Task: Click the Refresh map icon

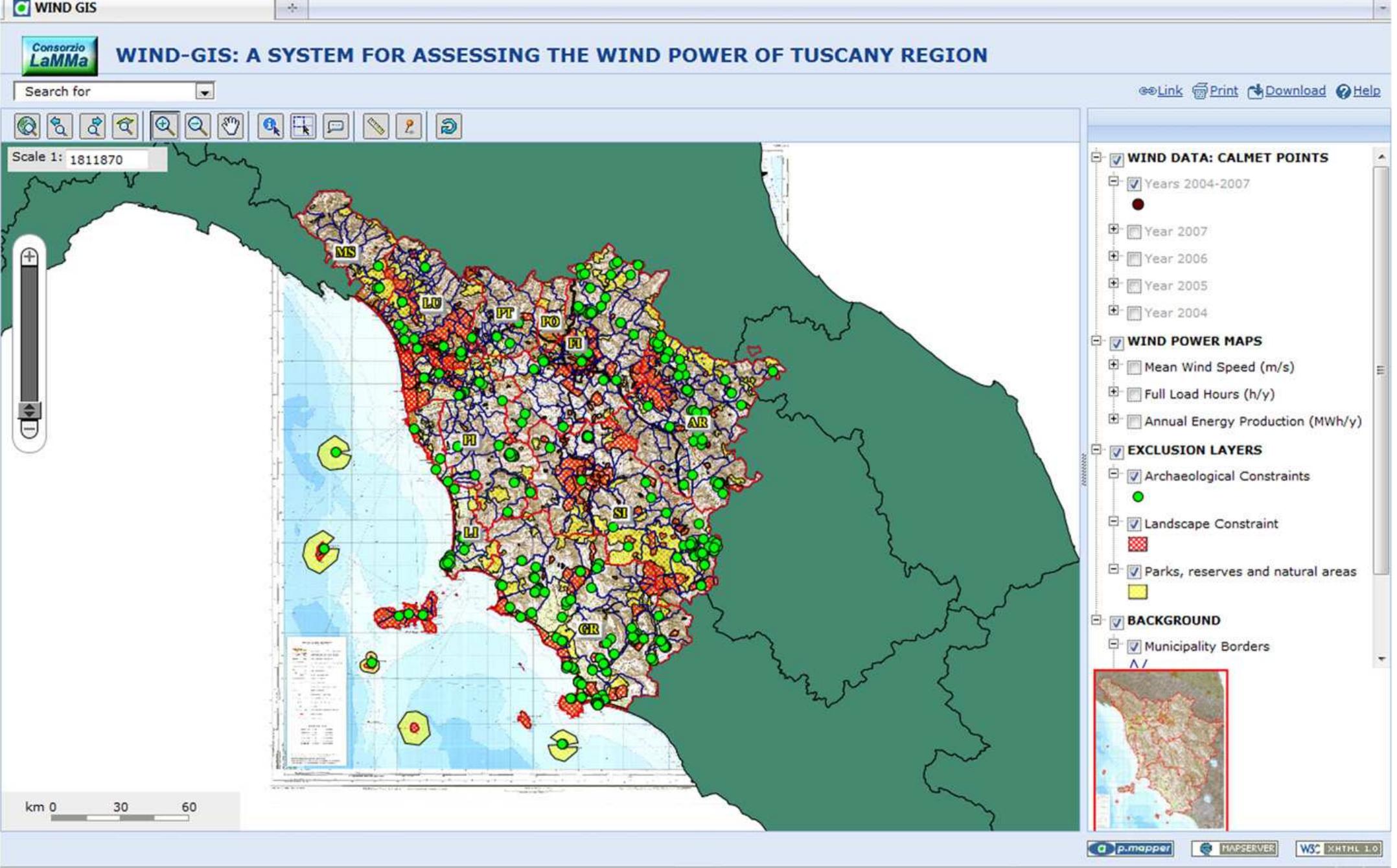Action: click(x=448, y=126)
